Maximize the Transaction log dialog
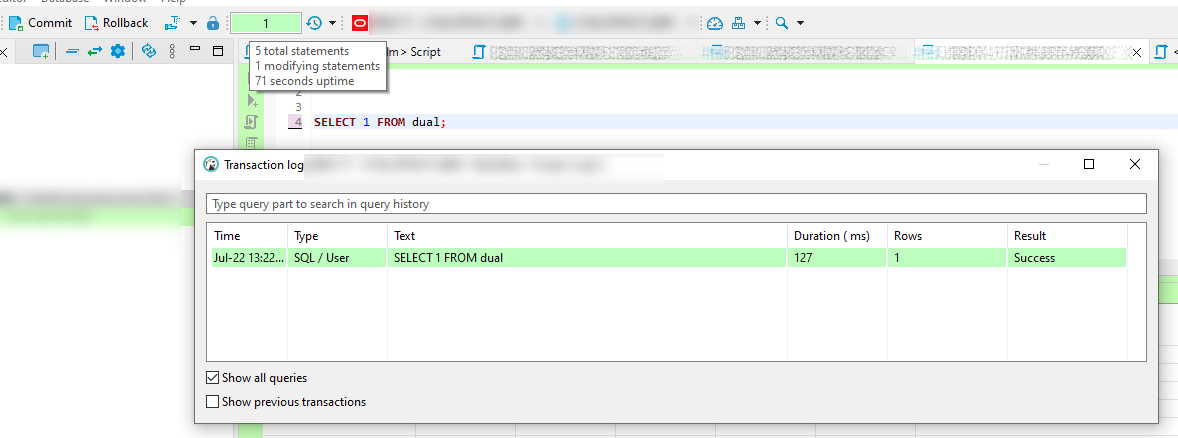 tap(1089, 165)
